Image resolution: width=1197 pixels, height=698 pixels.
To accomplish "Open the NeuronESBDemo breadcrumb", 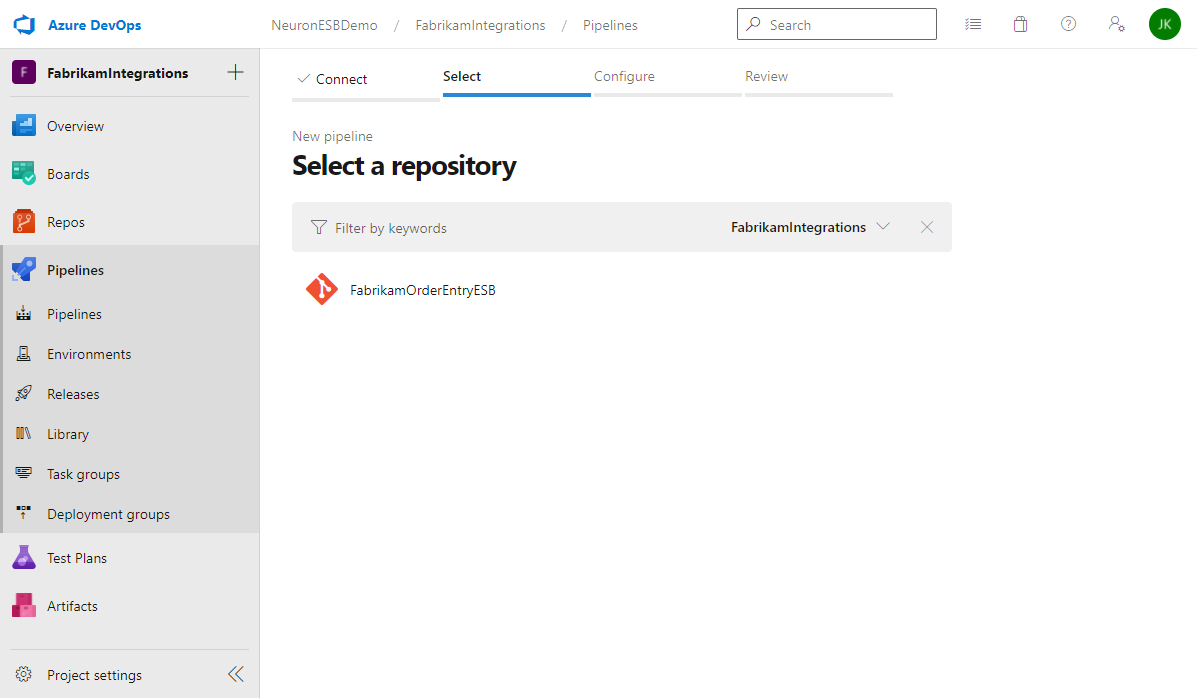I will (324, 25).
